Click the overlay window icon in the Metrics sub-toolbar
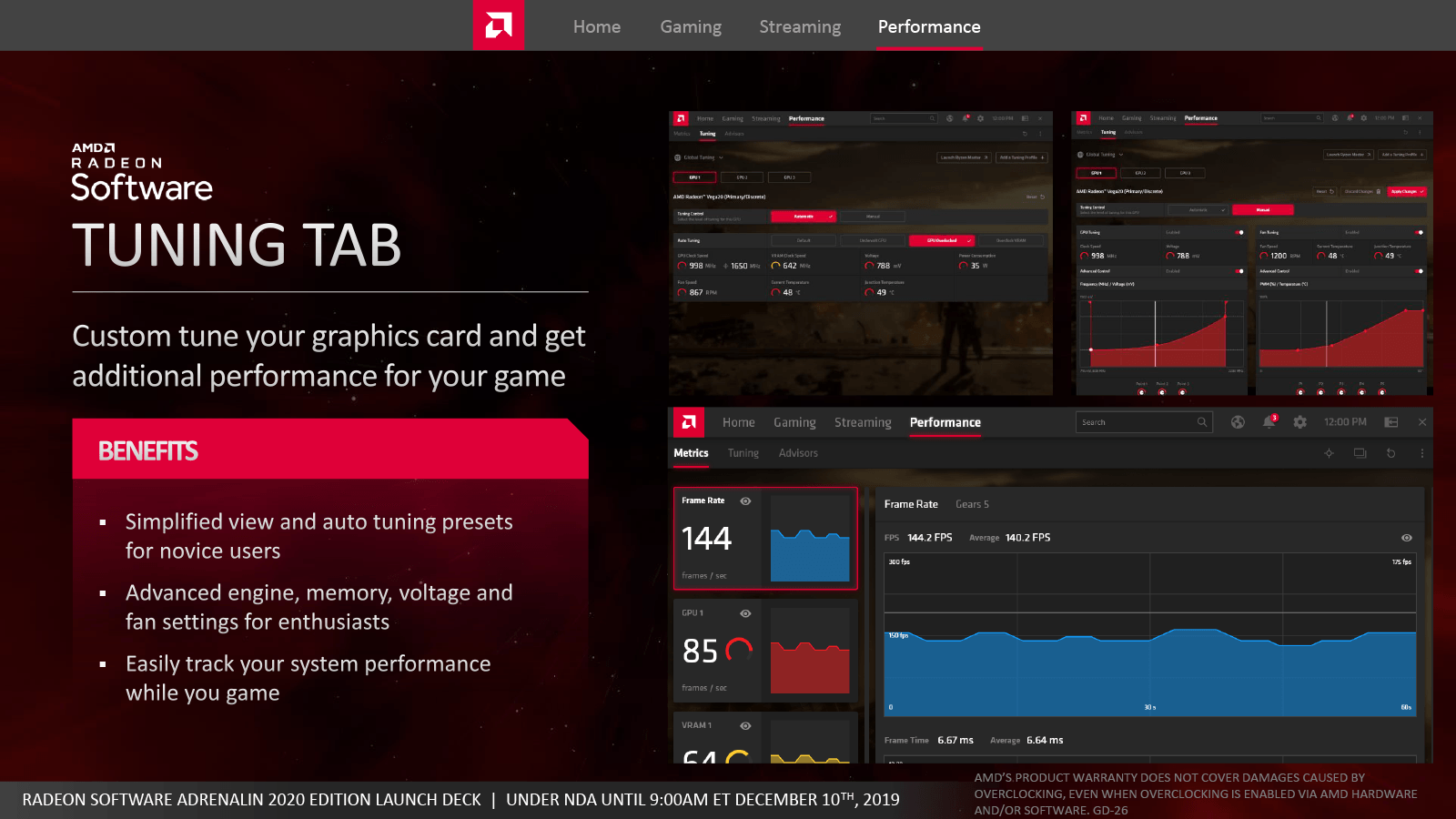The width and height of the screenshot is (1456, 819). pyautogui.click(x=1360, y=453)
